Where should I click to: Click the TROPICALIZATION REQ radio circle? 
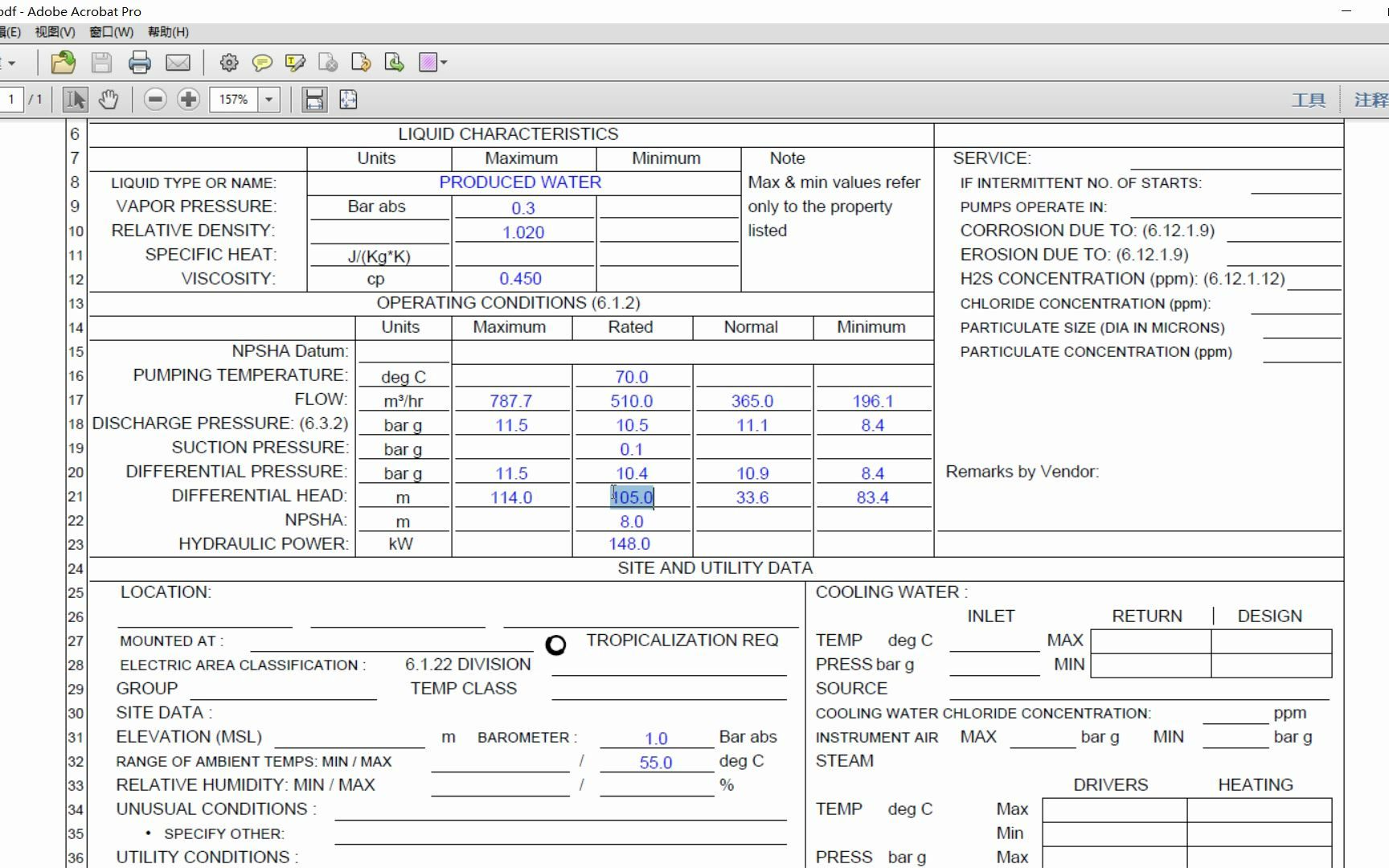point(555,645)
